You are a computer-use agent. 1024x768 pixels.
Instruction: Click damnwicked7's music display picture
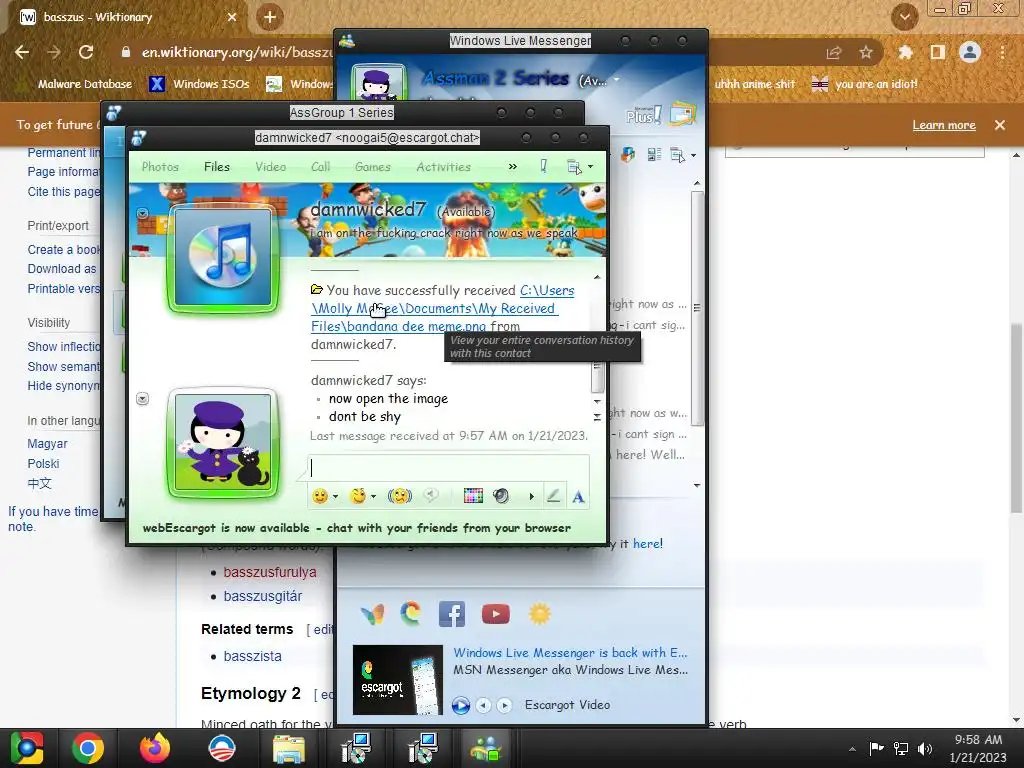(x=223, y=258)
